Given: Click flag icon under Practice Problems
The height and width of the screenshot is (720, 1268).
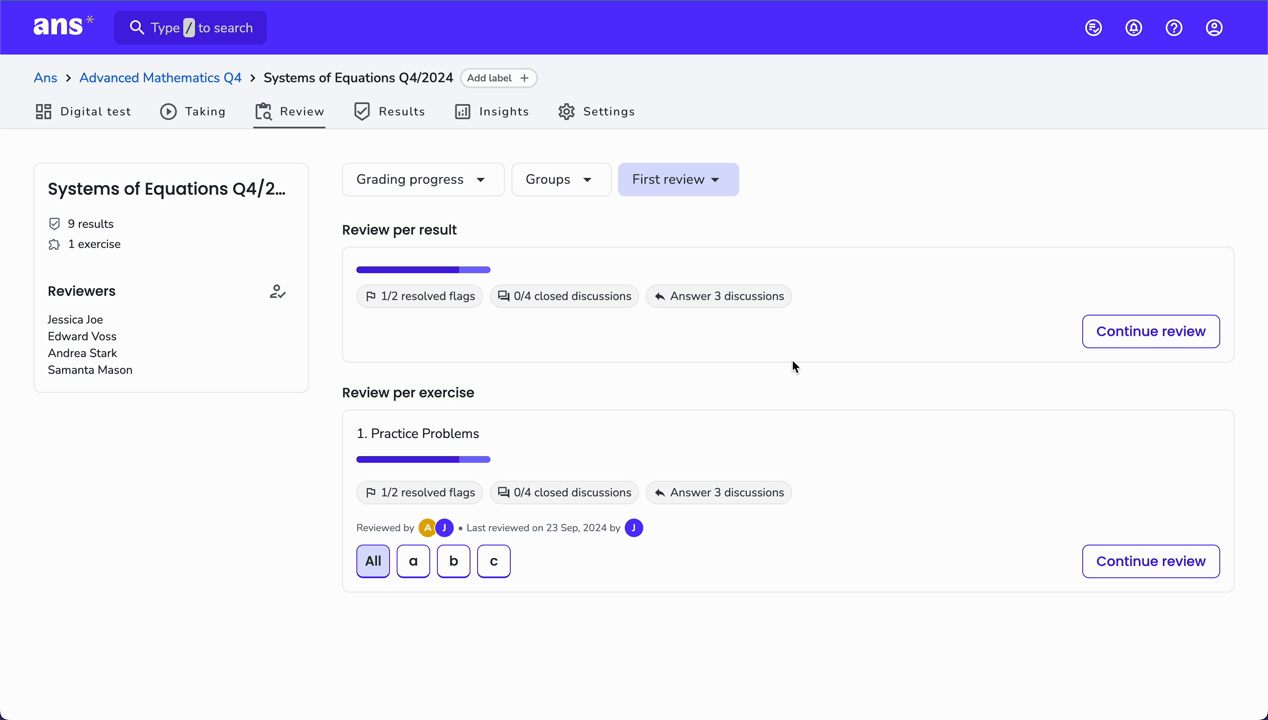Looking at the screenshot, I should [371, 493].
